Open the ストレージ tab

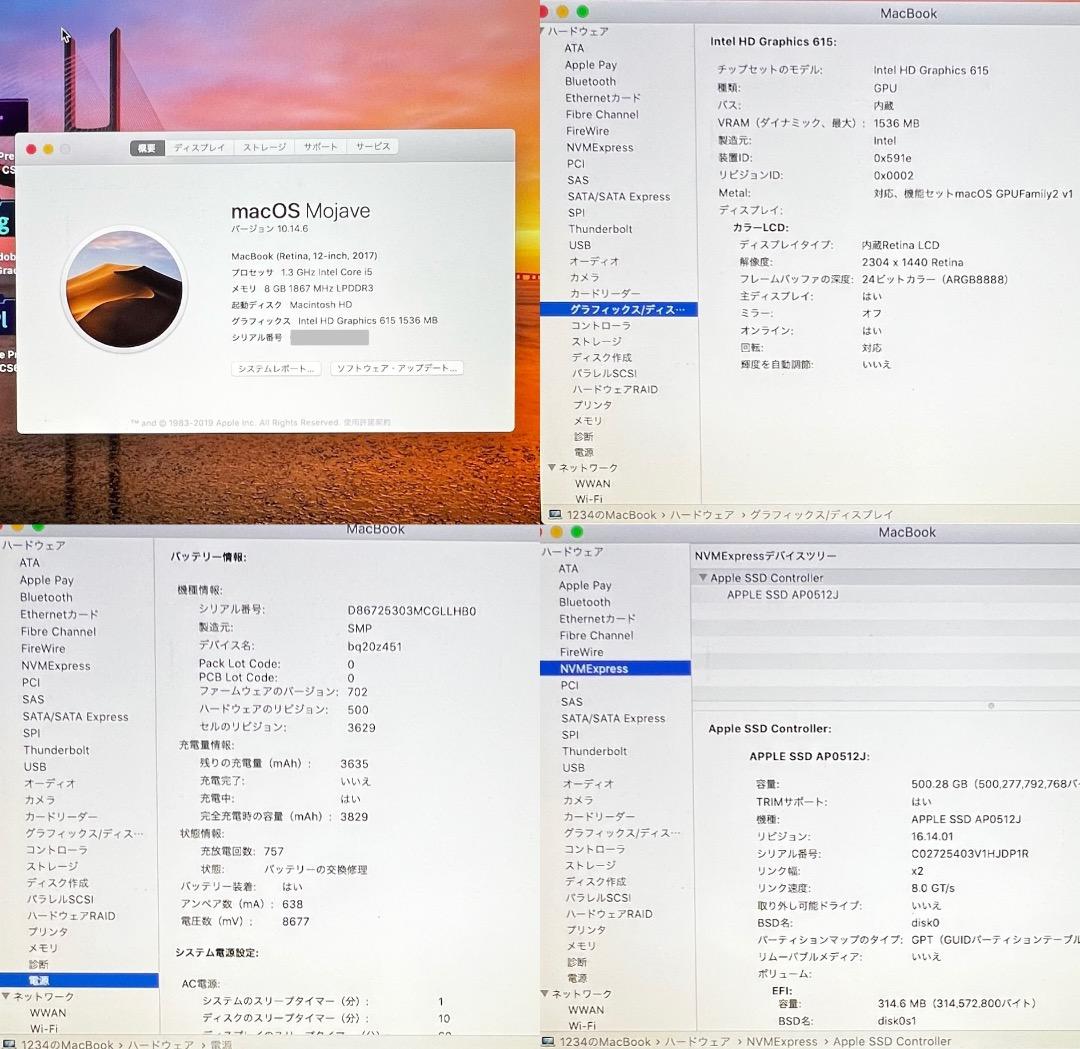(263, 146)
